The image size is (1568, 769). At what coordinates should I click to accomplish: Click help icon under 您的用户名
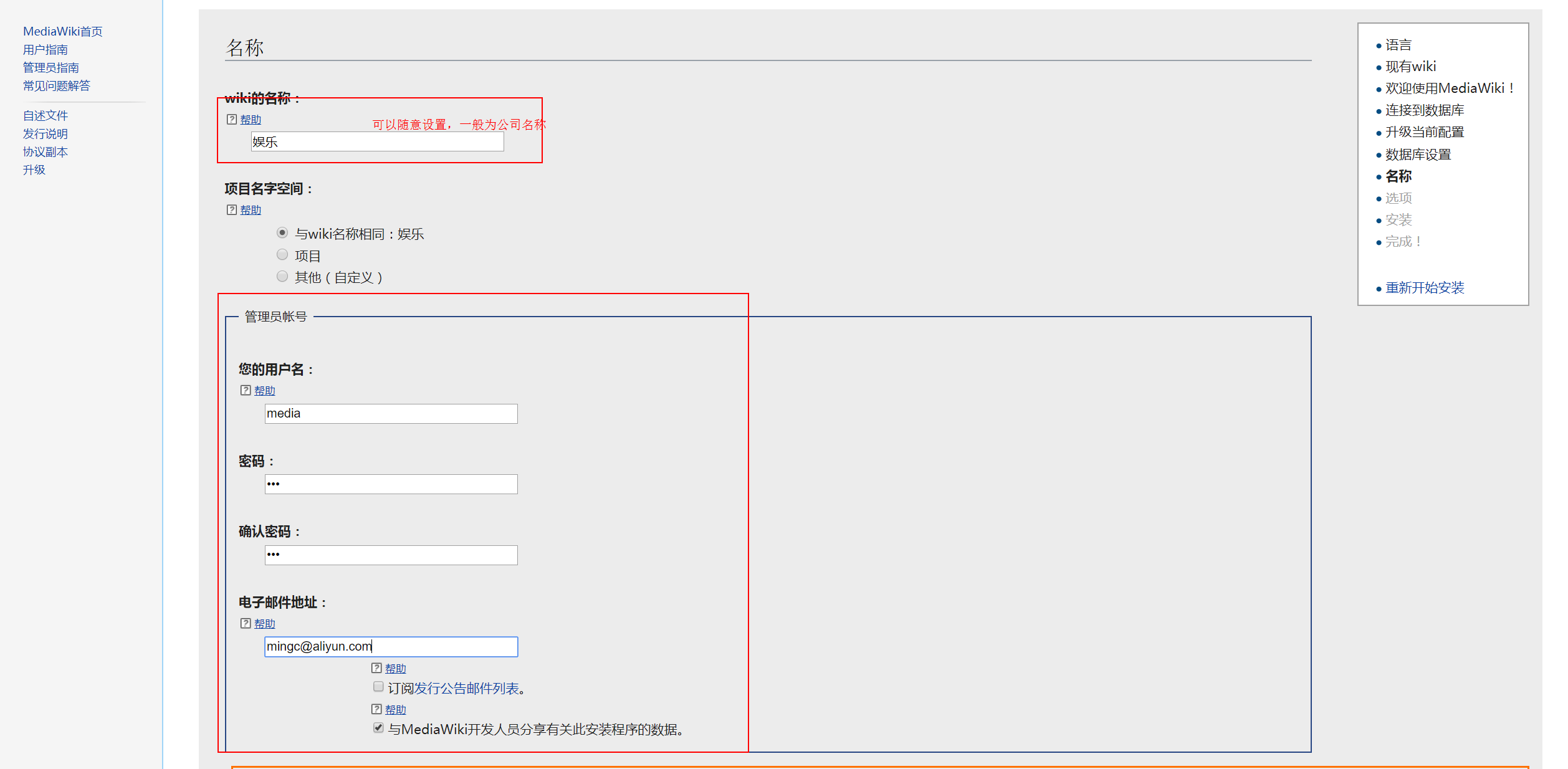tap(246, 390)
